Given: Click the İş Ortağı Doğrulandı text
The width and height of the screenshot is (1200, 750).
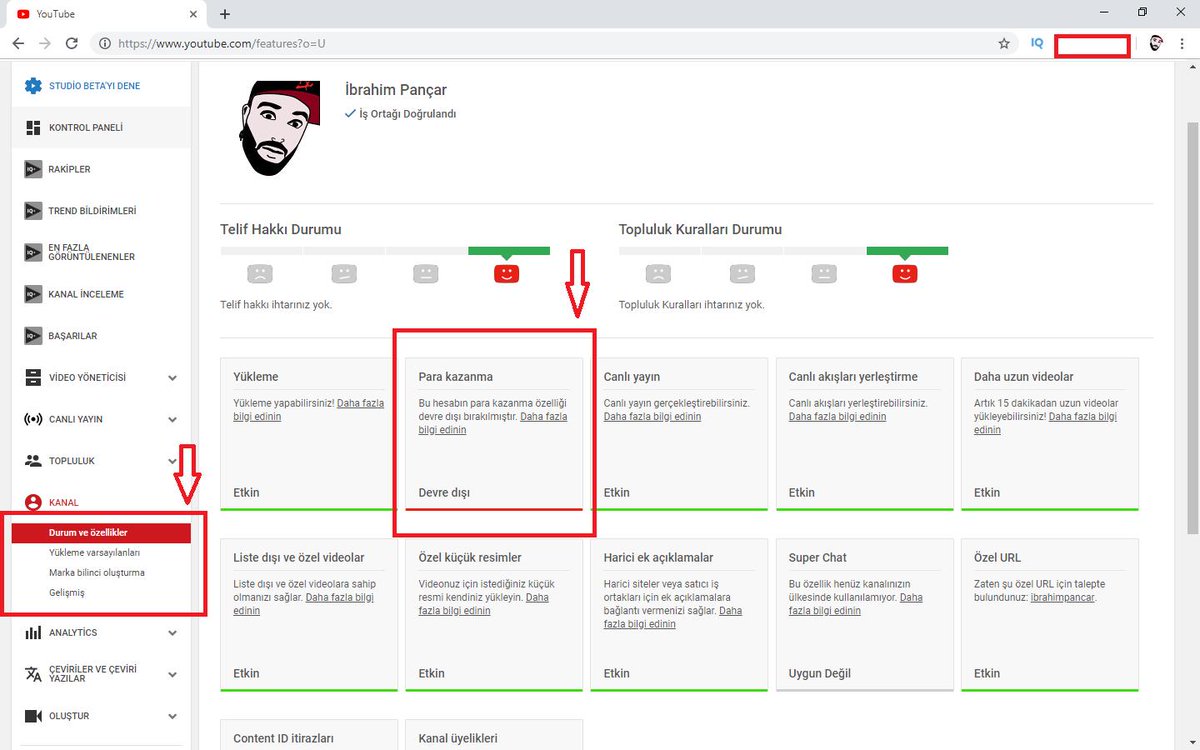Looking at the screenshot, I should click(x=408, y=114).
